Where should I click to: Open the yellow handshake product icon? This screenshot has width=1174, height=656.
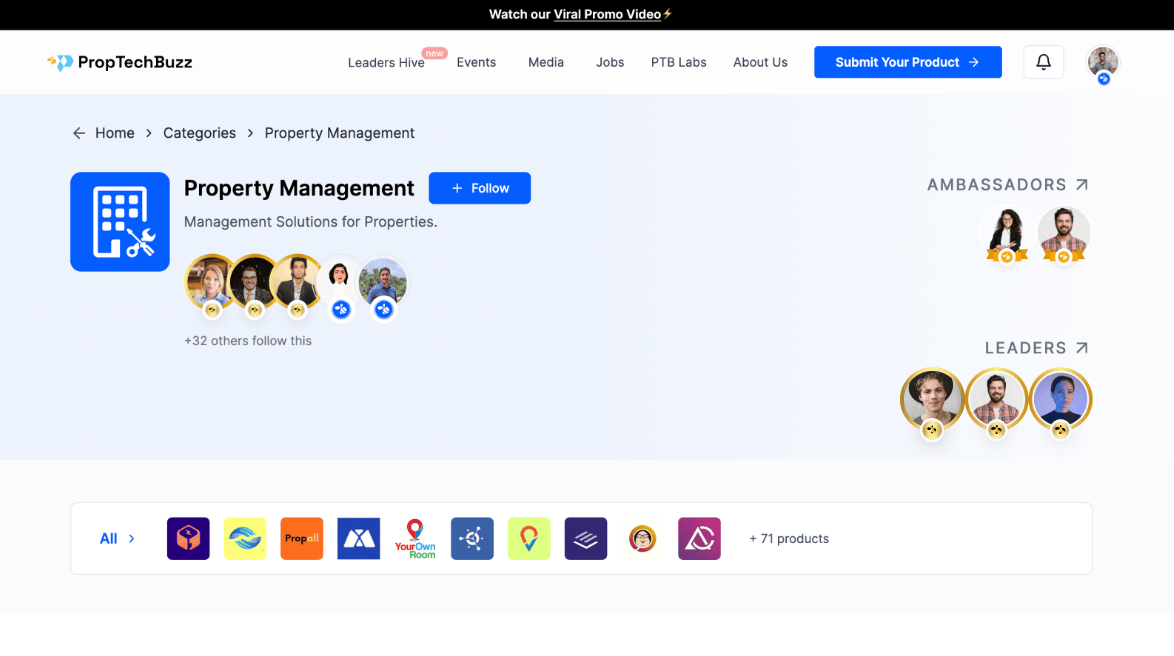coord(245,538)
